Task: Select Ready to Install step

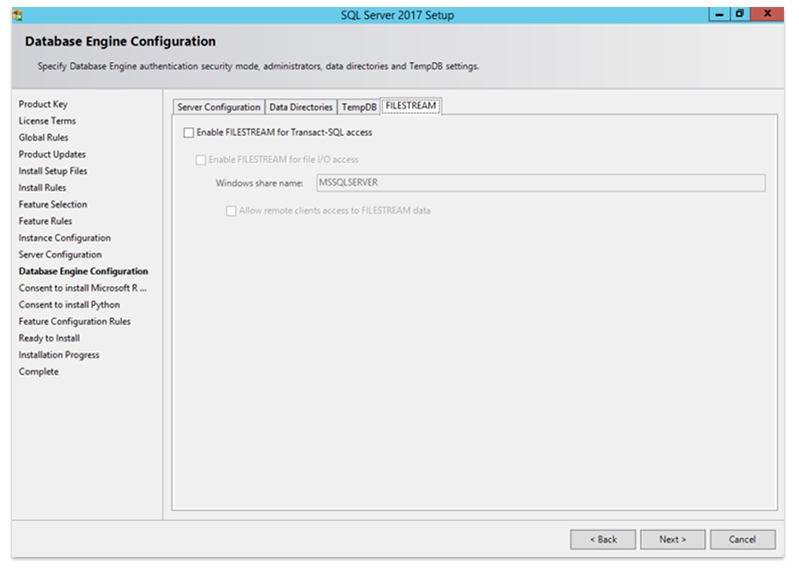Action: (49, 338)
